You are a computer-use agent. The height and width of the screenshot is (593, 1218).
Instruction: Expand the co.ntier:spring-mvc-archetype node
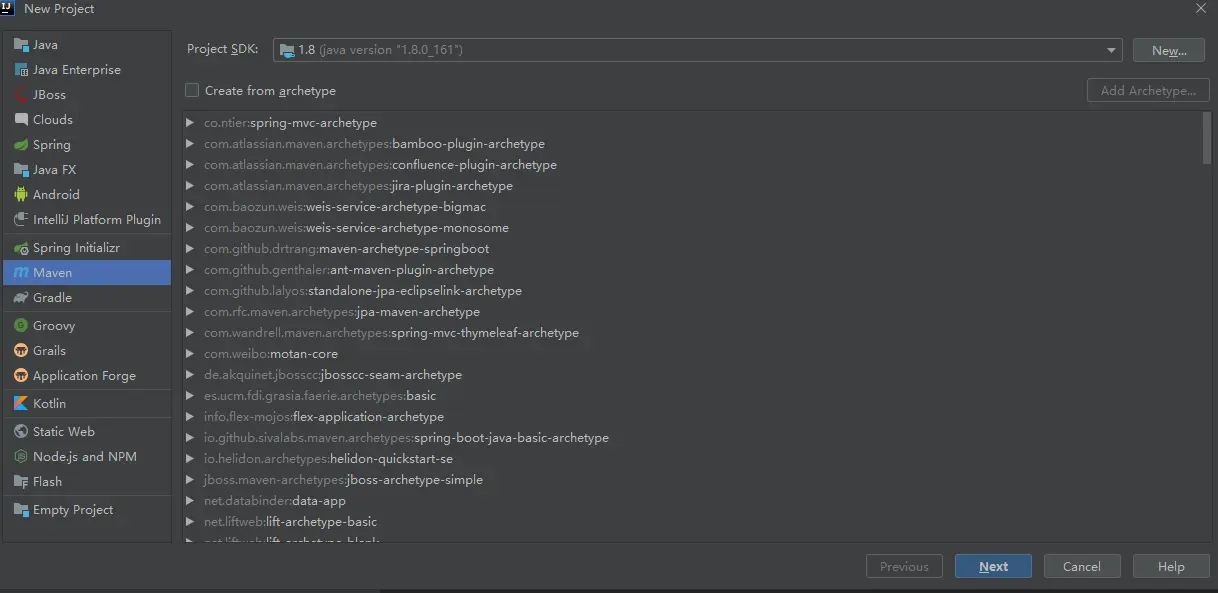190,123
